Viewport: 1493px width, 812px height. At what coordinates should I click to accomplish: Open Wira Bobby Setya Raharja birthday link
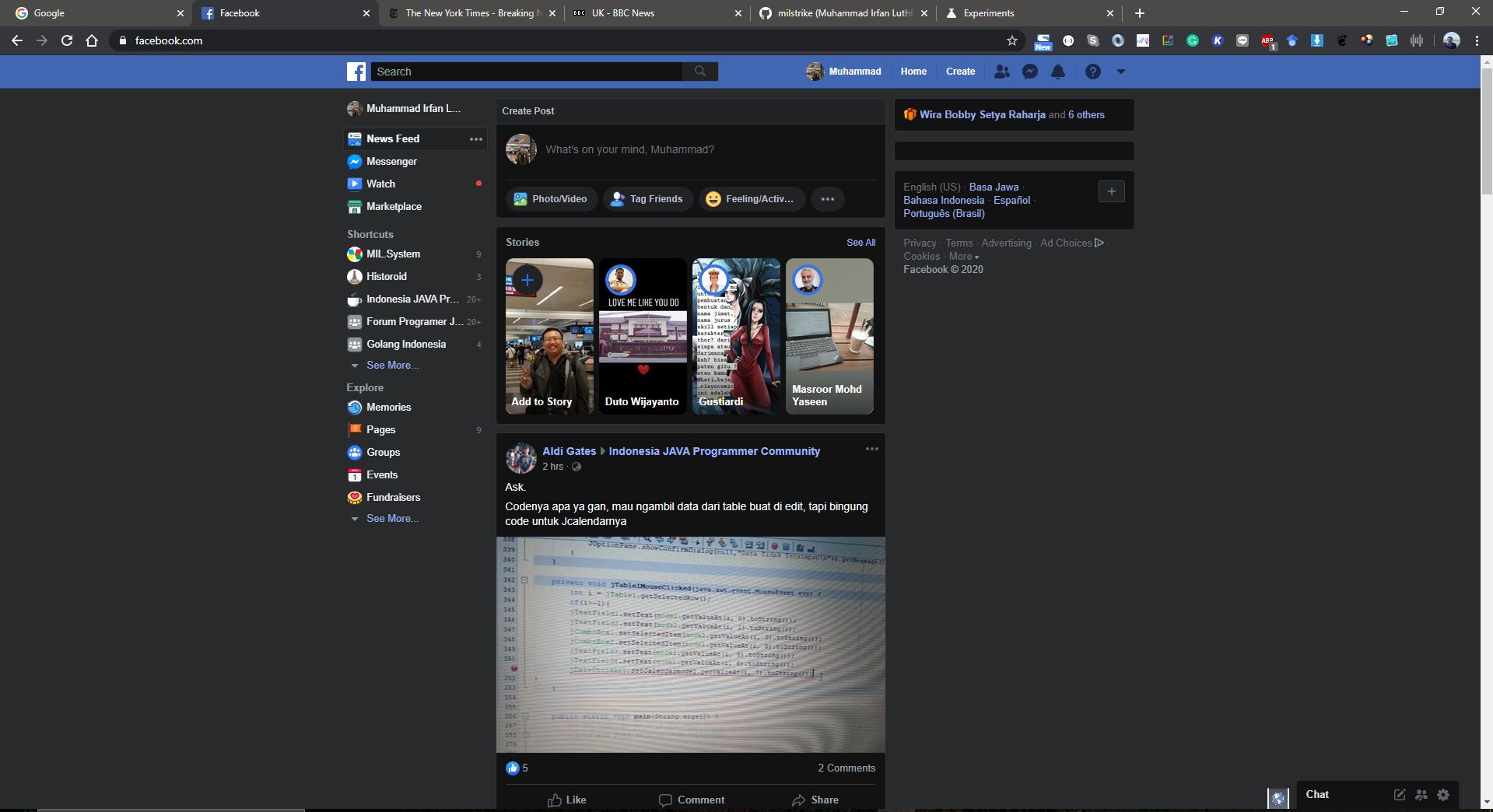[983, 114]
